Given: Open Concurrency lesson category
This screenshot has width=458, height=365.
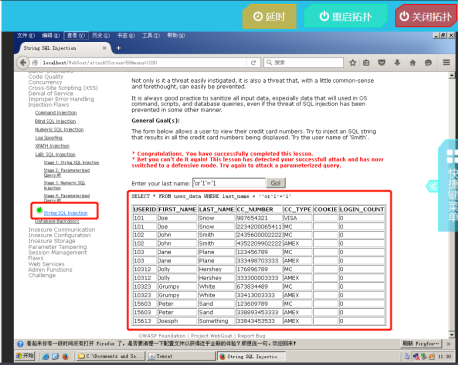Looking at the screenshot, I should click(45, 82).
